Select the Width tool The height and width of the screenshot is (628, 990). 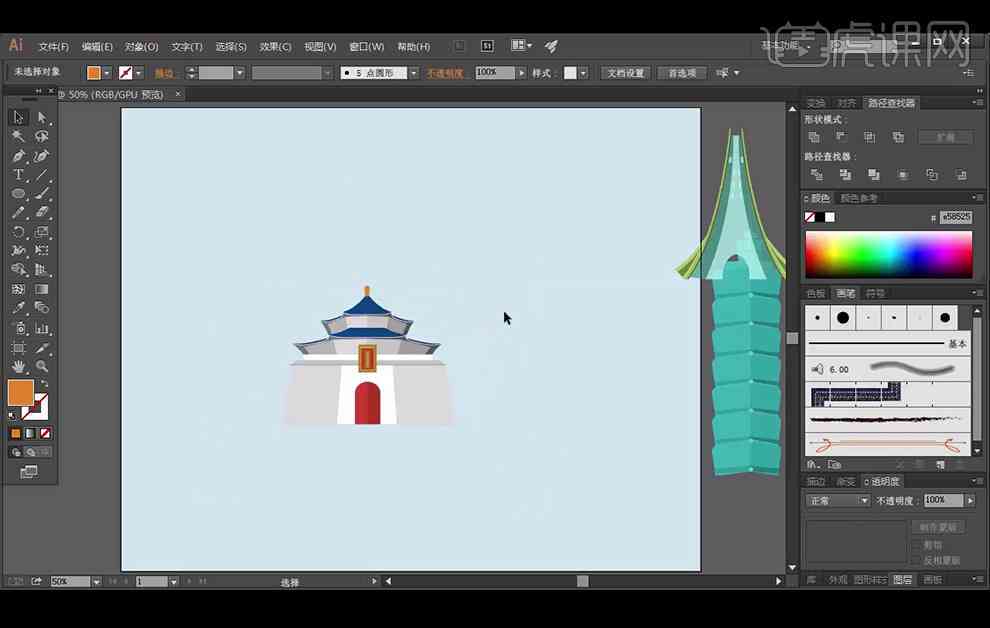point(18,251)
